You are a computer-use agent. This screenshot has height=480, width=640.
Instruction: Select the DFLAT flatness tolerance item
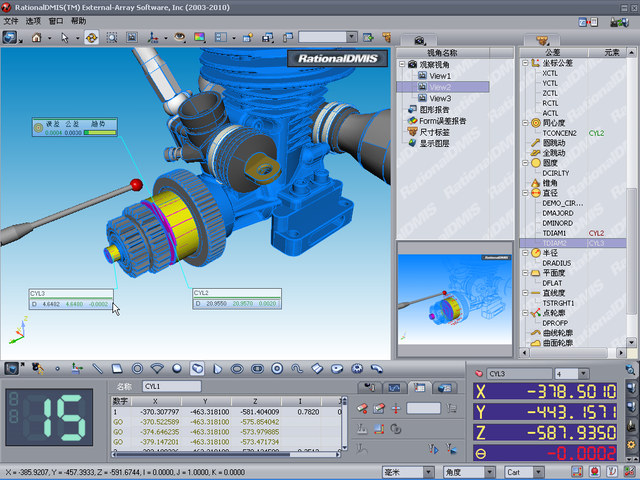[553, 283]
